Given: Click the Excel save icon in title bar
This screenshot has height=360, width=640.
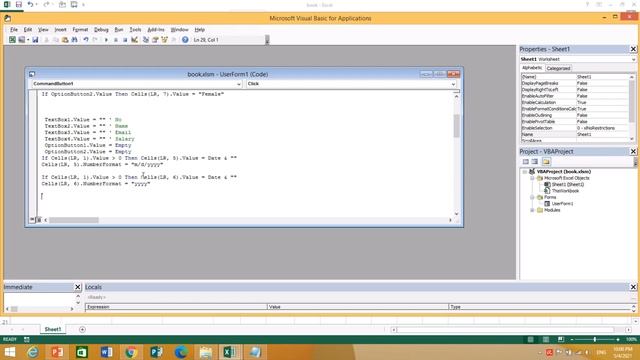Looking at the screenshot, I should [18, 4].
